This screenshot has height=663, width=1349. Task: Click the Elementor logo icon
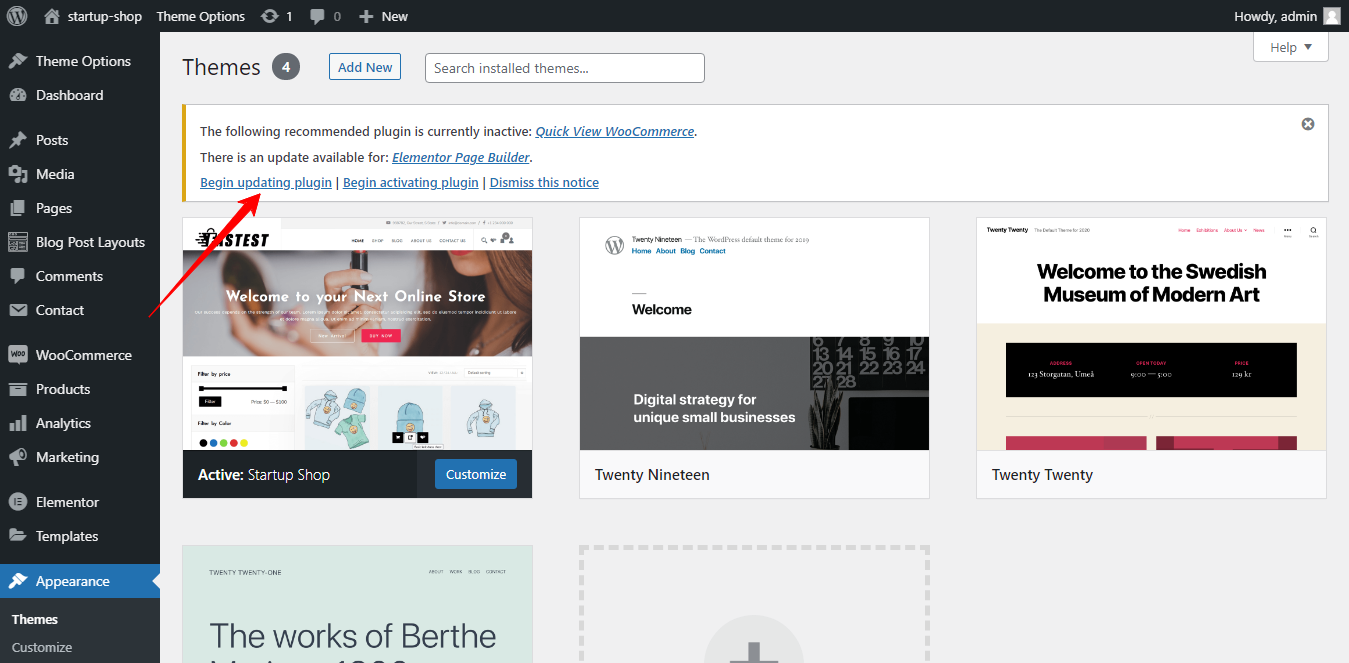click(x=18, y=502)
